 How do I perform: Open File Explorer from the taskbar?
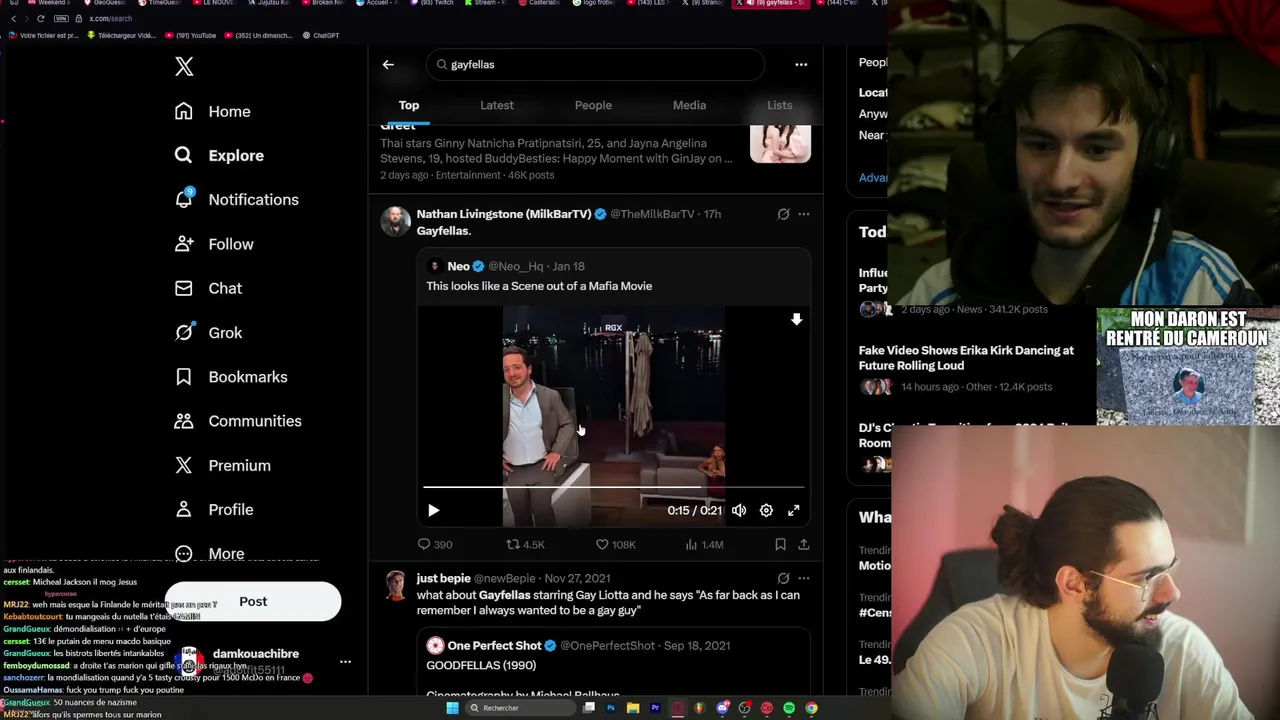(633, 708)
